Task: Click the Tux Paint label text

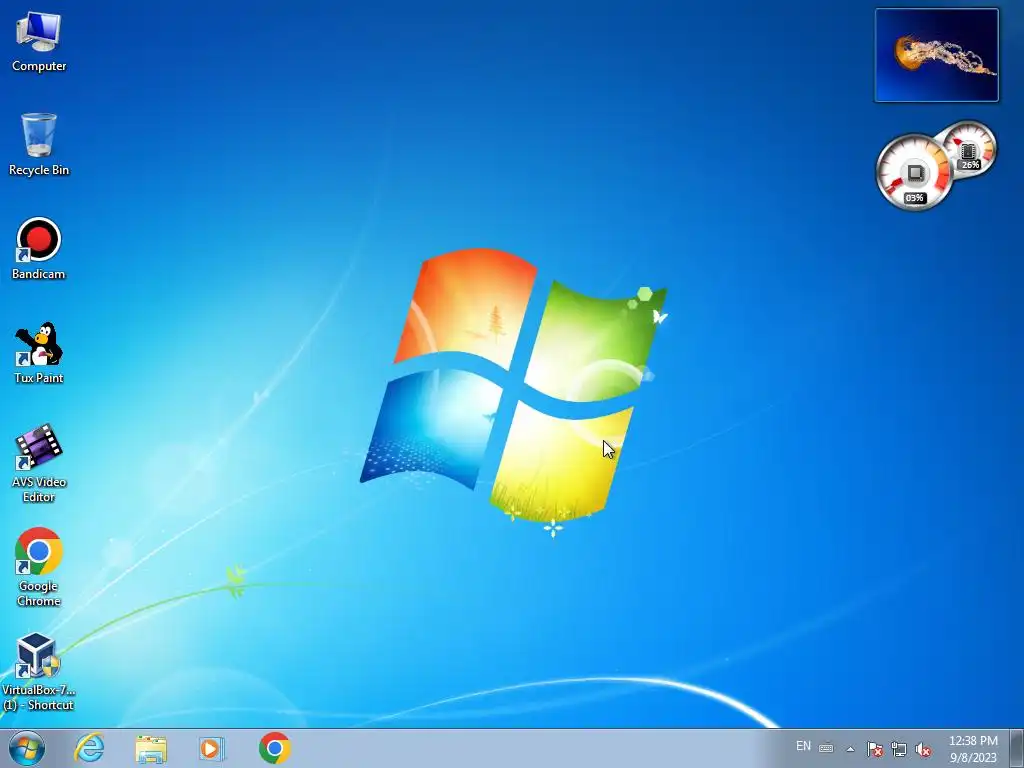Action: 39,377
